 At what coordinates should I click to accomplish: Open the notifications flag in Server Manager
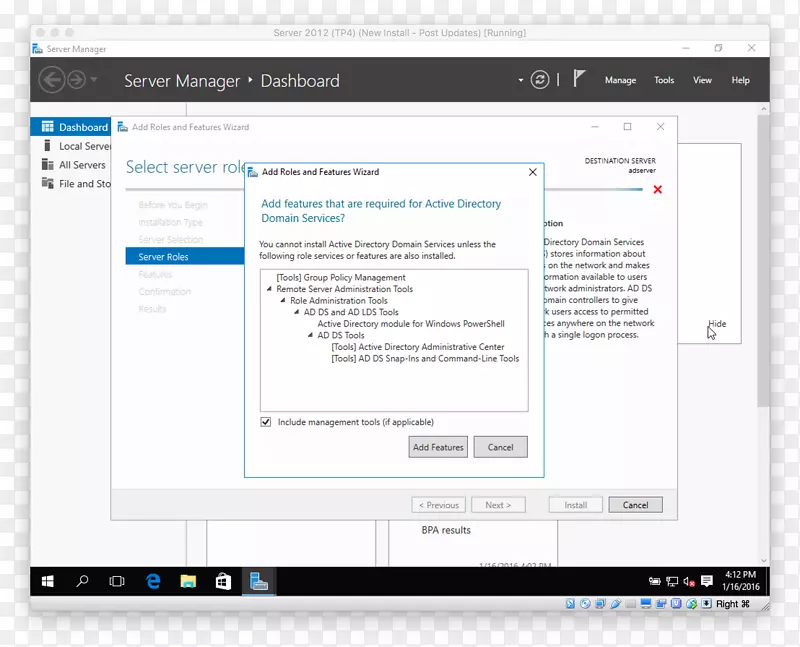tap(580, 77)
